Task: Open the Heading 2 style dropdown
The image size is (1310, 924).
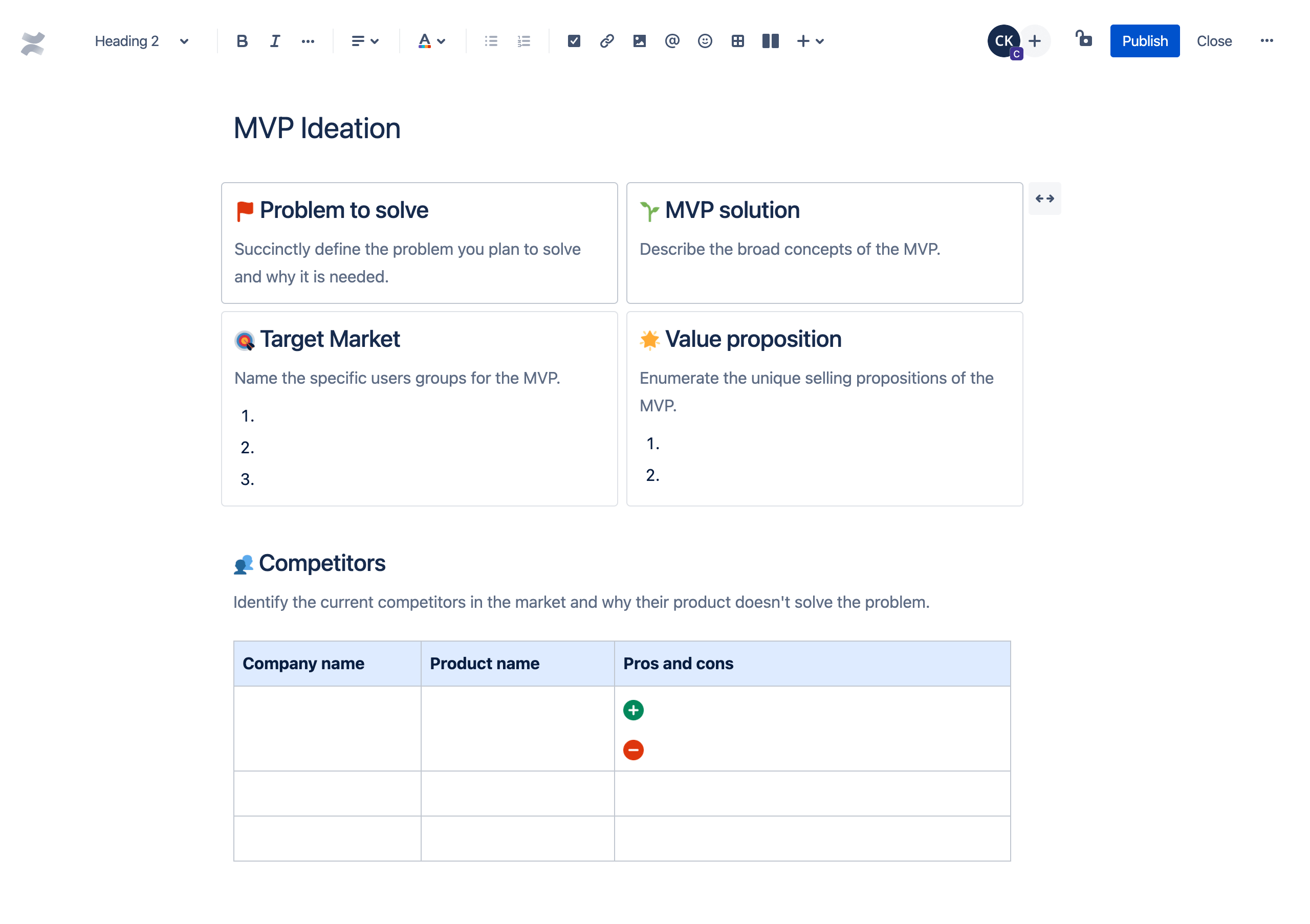Action: pyautogui.click(x=142, y=40)
